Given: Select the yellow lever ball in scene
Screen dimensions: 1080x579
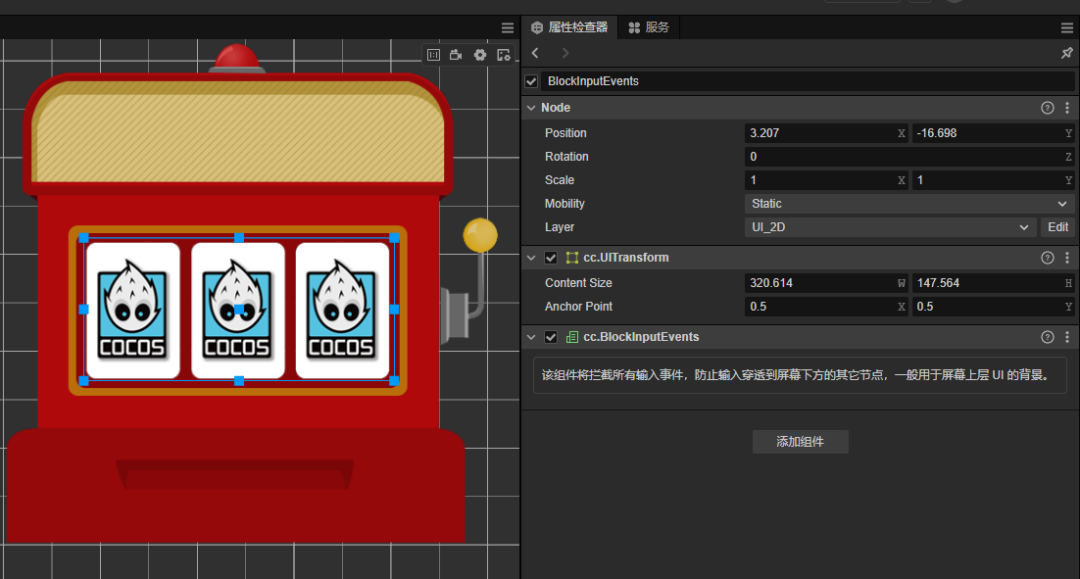Looking at the screenshot, I should click(x=480, y=235).
